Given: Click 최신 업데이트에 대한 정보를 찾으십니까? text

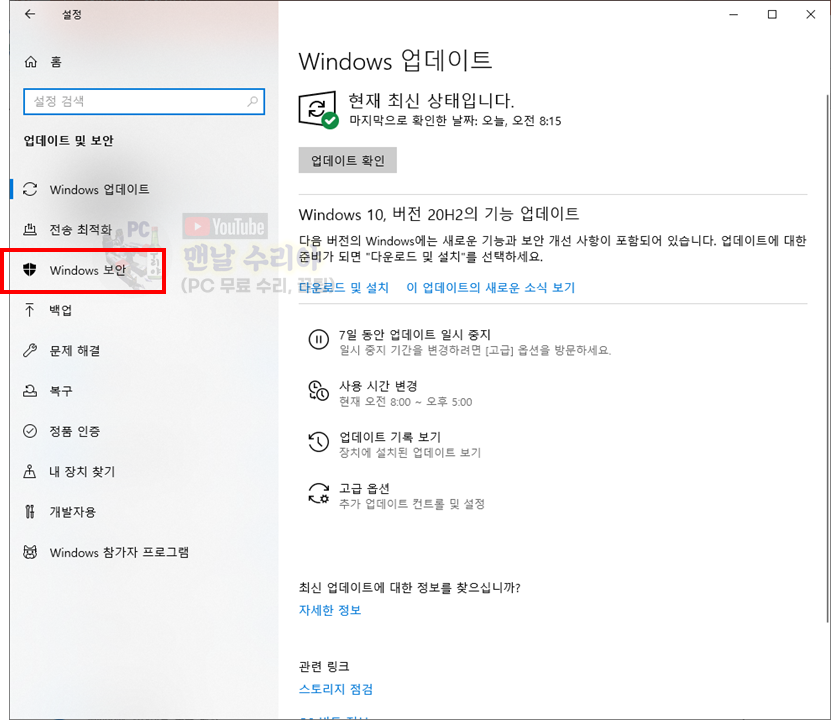Looking at the screenshot, I should pyautogui.click(x=410, y=587).
